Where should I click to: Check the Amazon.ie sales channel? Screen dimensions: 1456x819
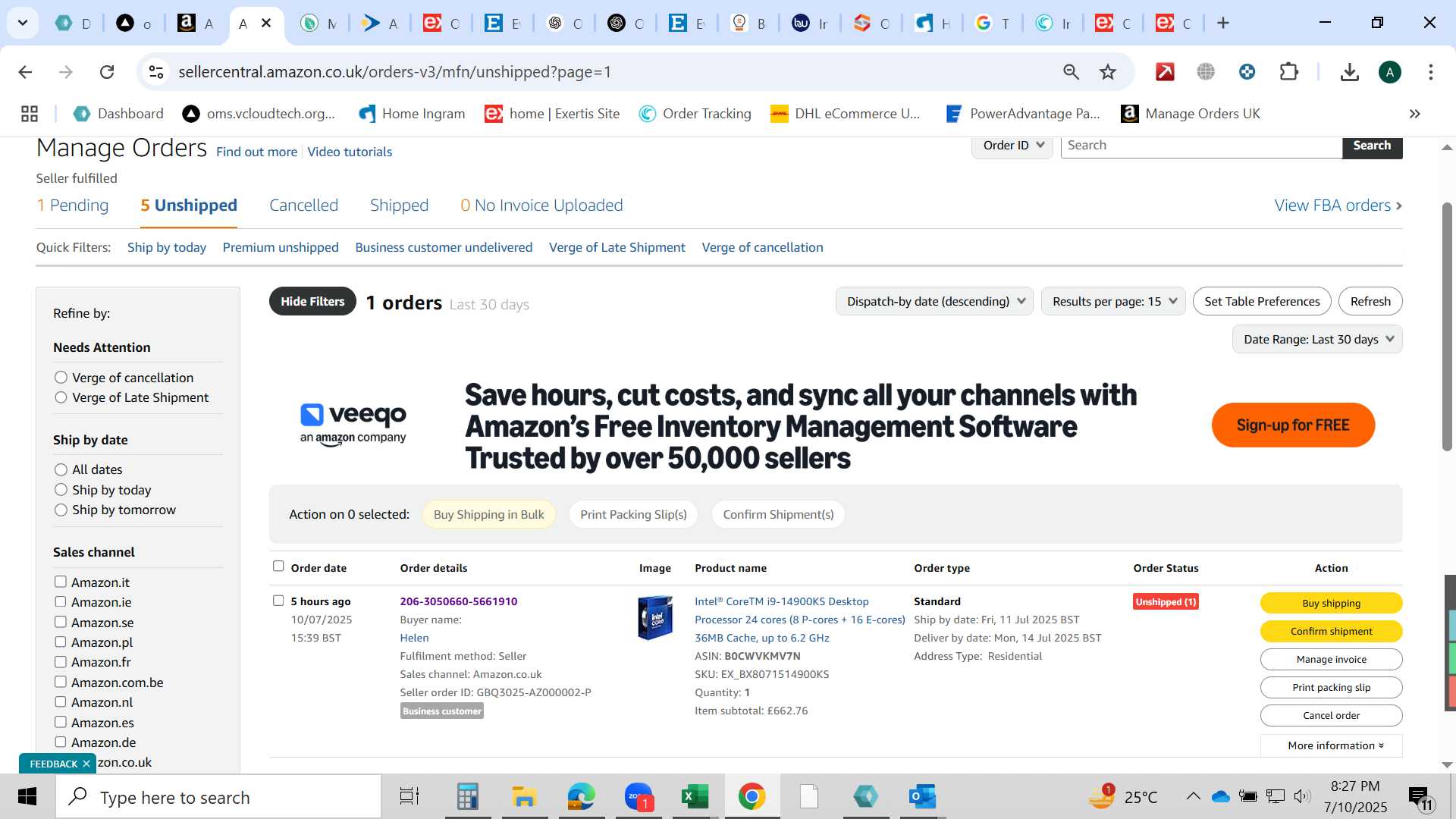(60, 601)
